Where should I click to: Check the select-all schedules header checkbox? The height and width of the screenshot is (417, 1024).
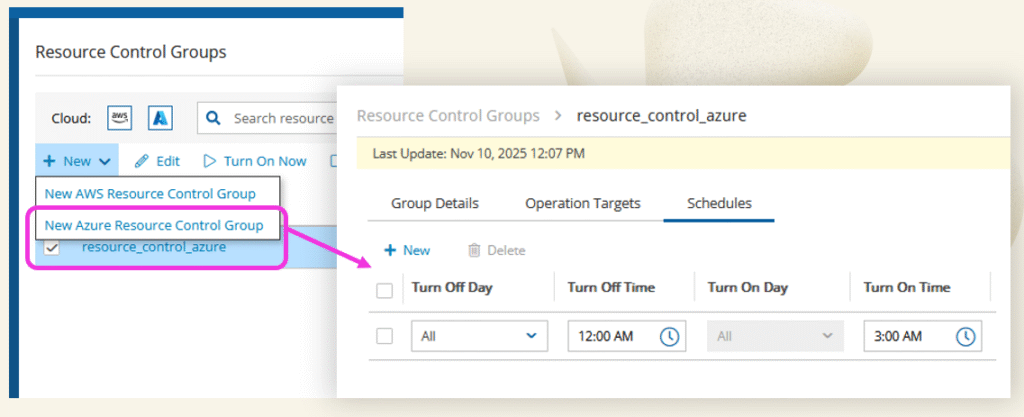[x=384, y=290]
